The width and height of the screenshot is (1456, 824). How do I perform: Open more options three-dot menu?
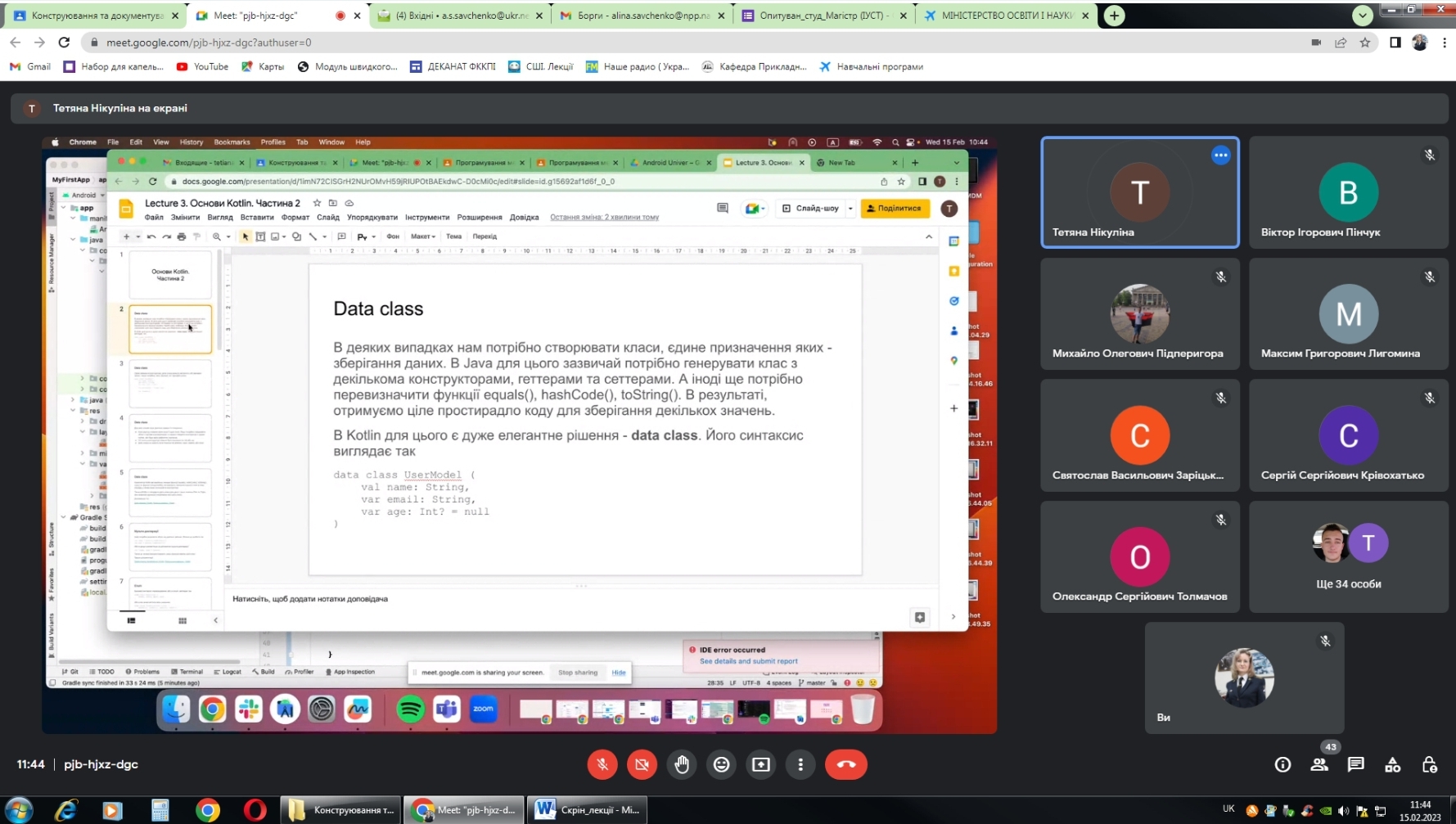(800, 764)
